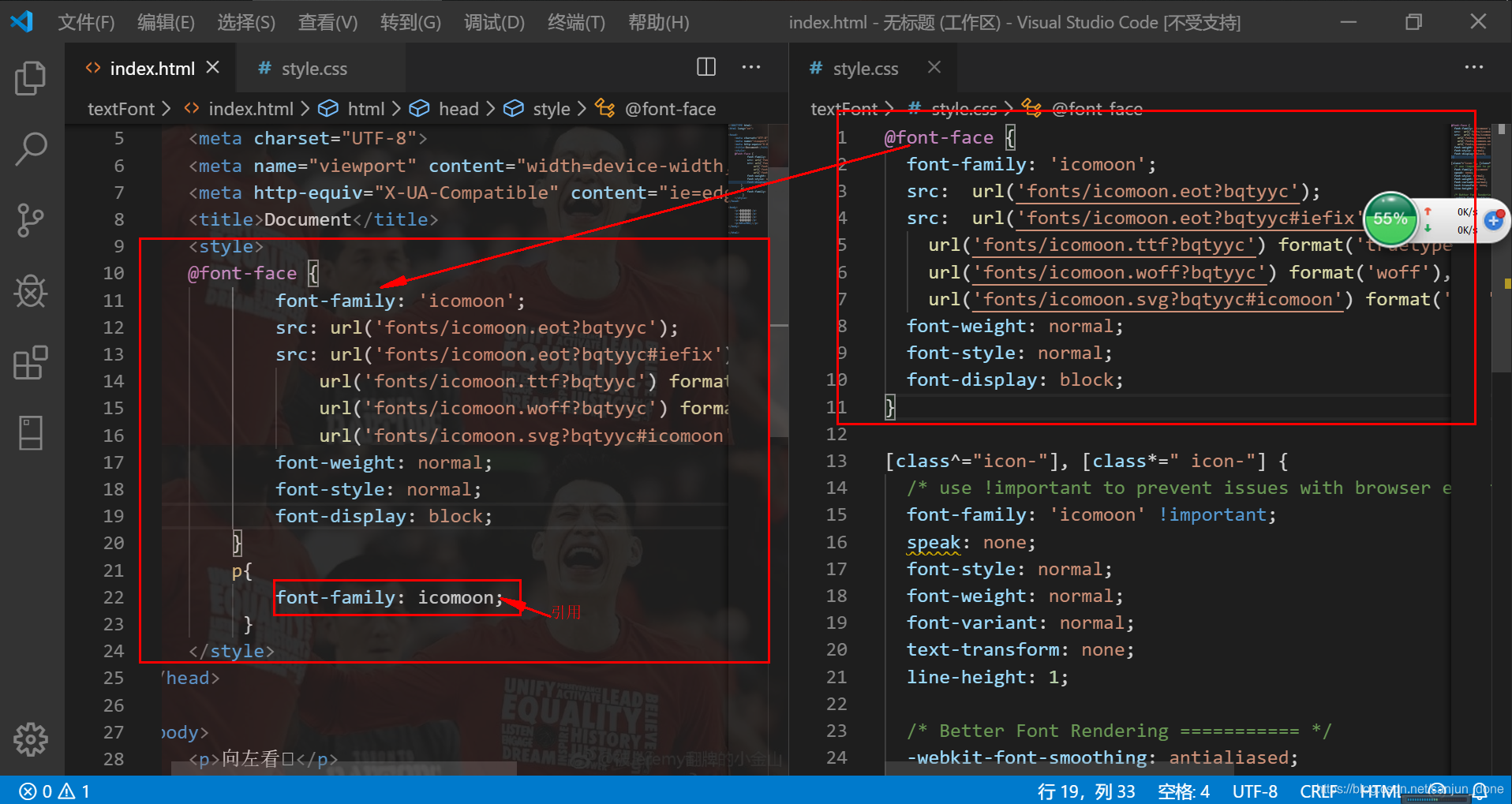Click 'font-variant: normal;' in style.css
The image size is (1512, 804).
coord(1020,623)
